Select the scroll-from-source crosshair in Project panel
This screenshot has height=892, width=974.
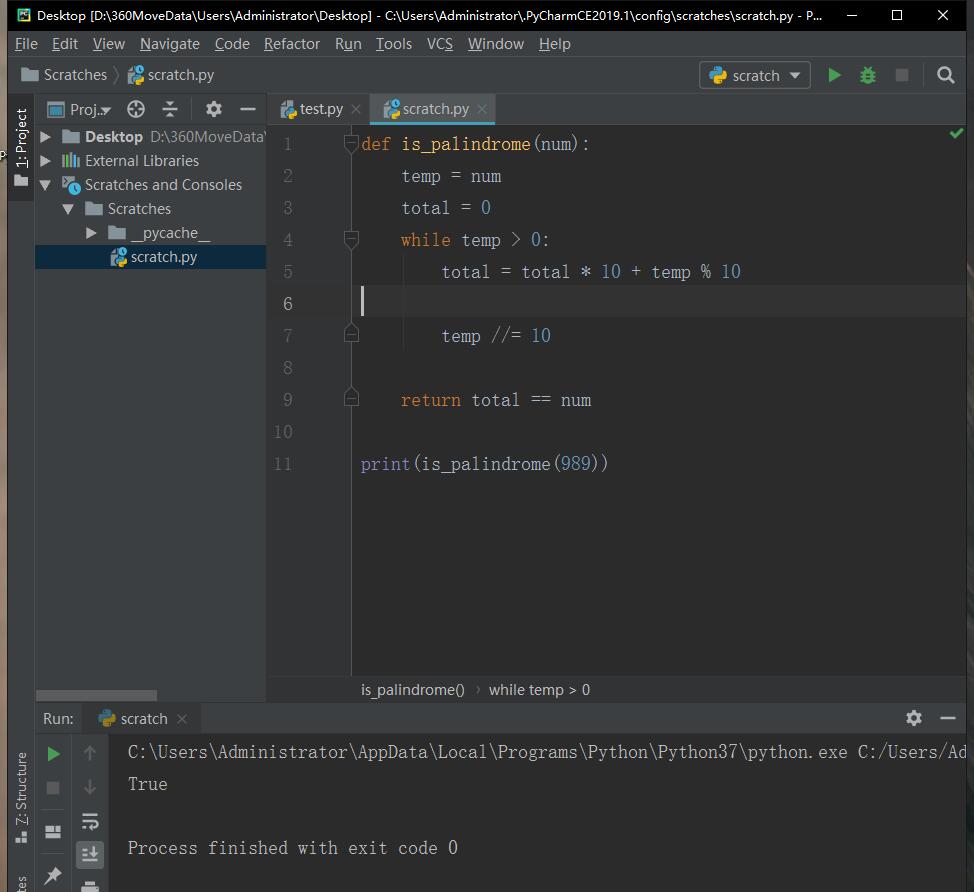(x=136, y=108)
